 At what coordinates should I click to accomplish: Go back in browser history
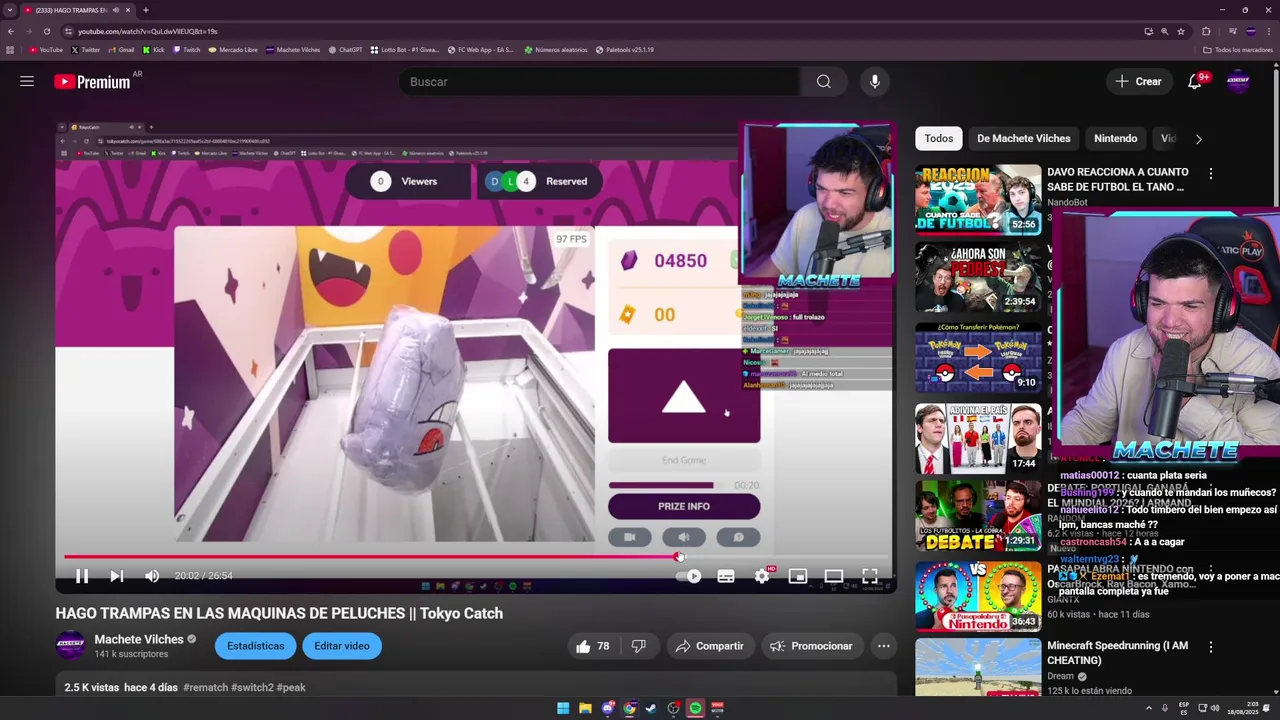[x=11, y=31]
